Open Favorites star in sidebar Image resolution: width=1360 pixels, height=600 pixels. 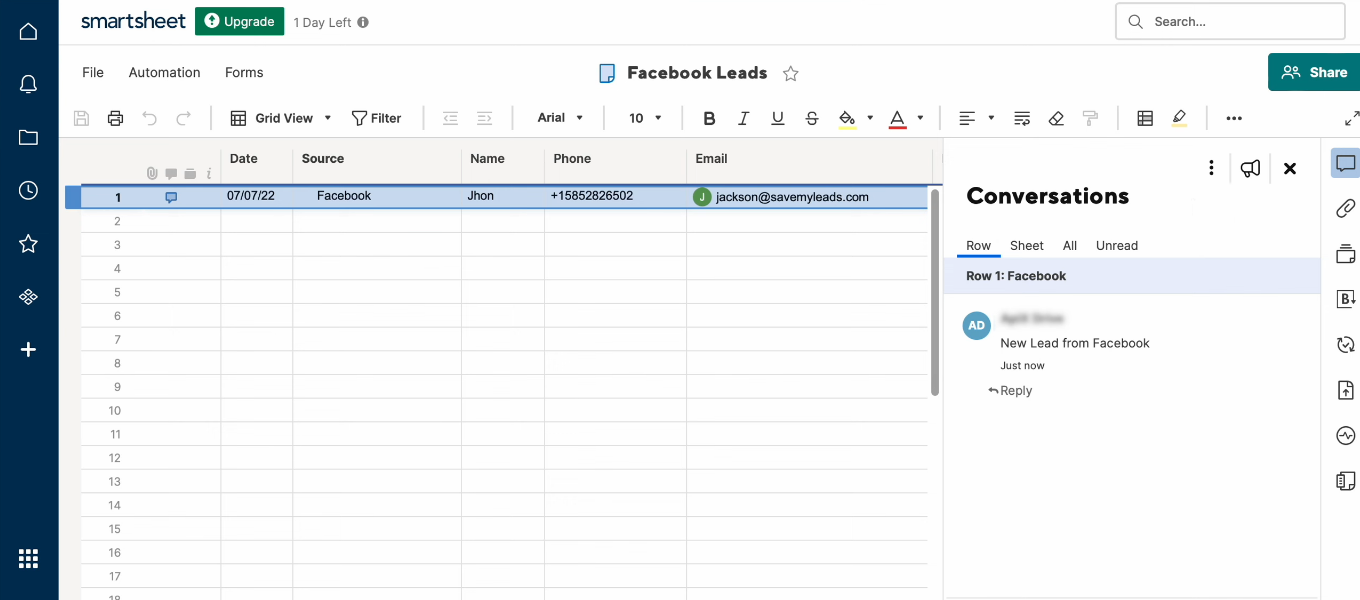[28, 243]
